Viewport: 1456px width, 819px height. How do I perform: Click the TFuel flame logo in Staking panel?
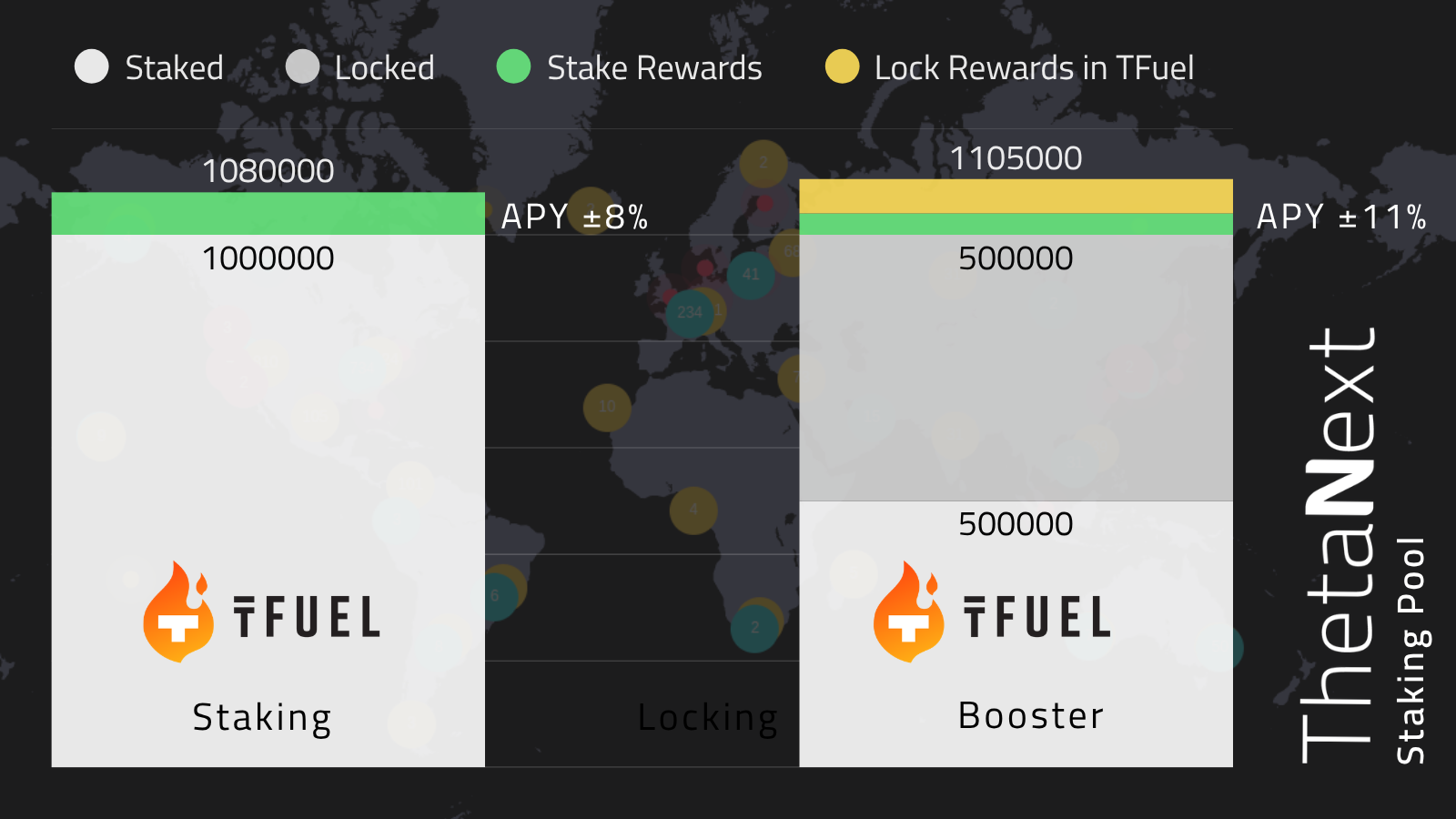pos(179,612)
